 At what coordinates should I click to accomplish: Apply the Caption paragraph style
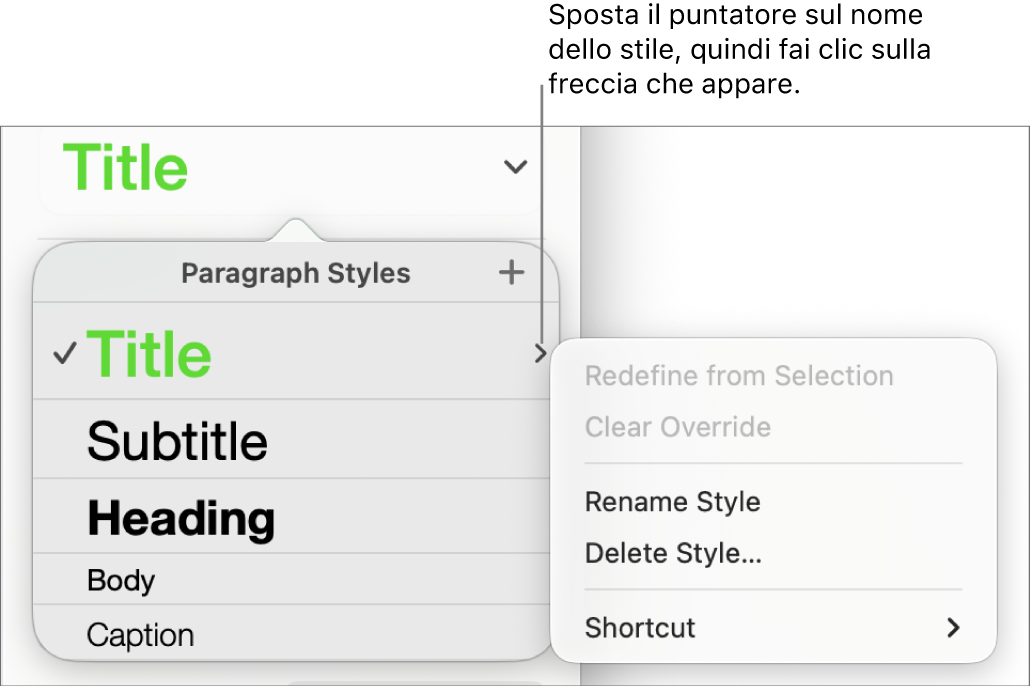point(141,634)
